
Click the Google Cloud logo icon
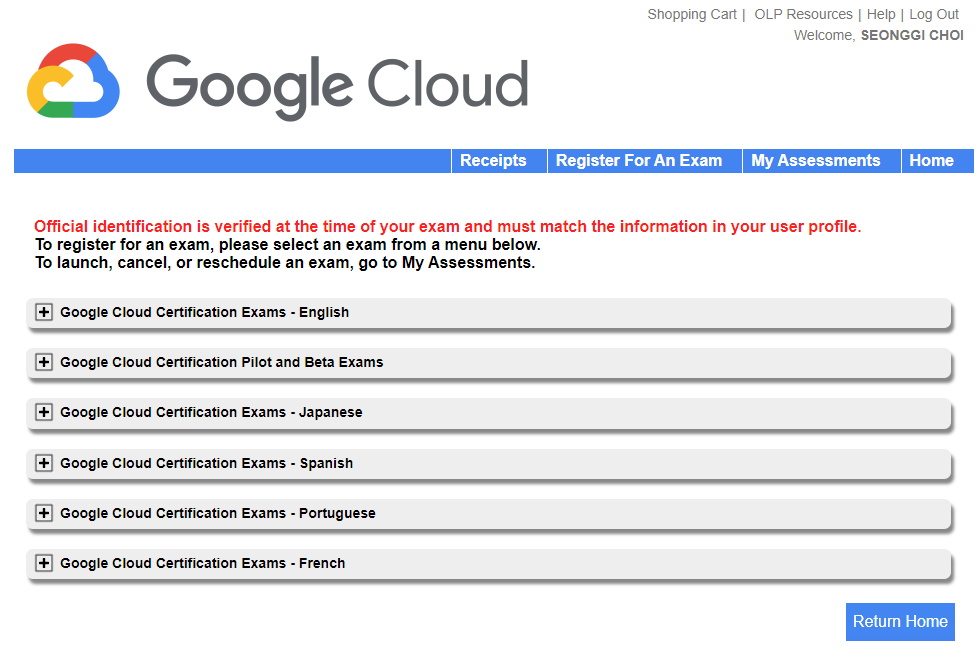coord(73,81)
